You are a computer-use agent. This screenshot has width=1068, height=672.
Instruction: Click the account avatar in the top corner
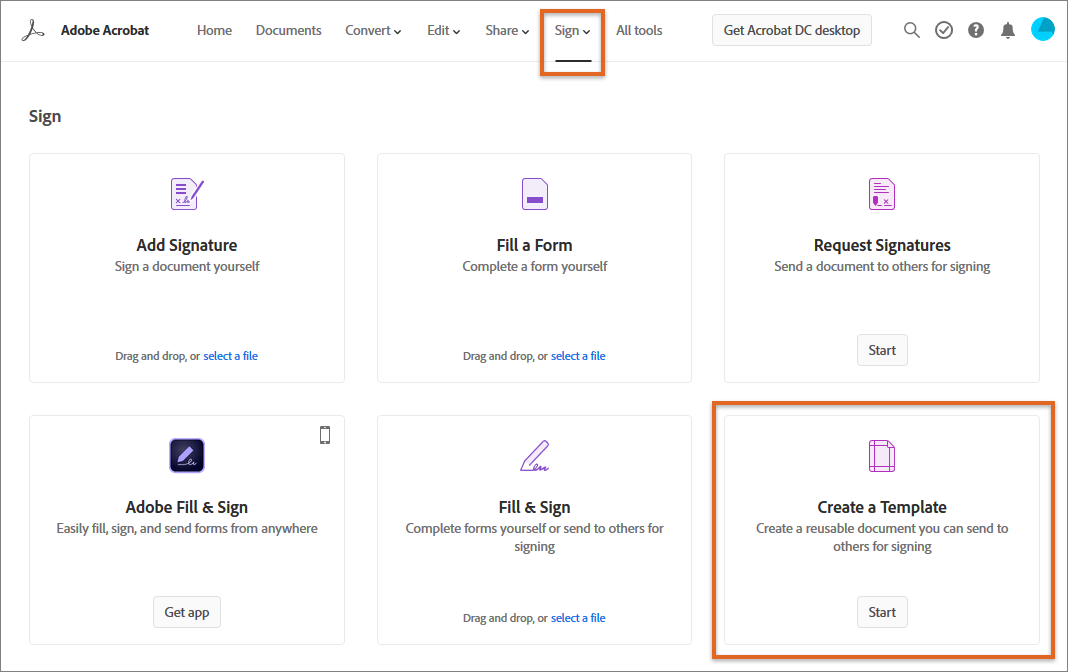[1043, 29]
